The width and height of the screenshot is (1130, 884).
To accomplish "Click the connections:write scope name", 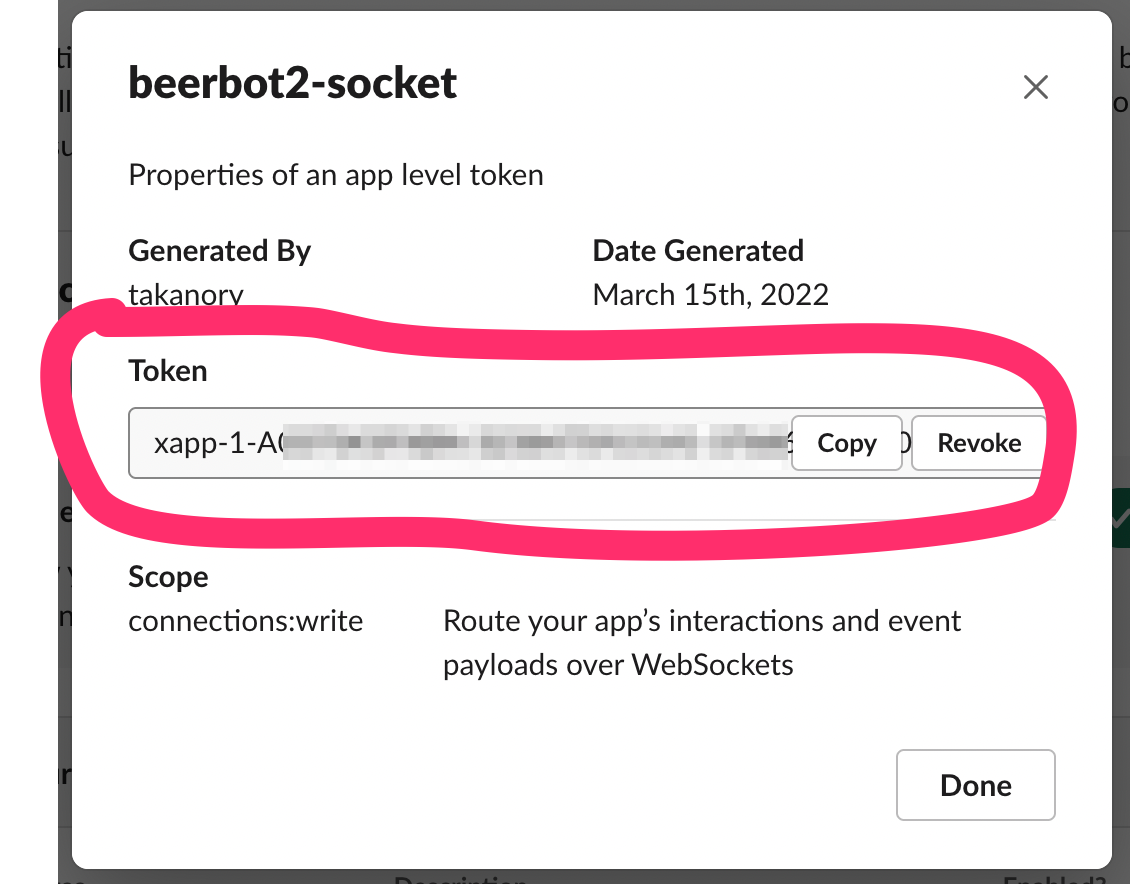I will point(245,621).
